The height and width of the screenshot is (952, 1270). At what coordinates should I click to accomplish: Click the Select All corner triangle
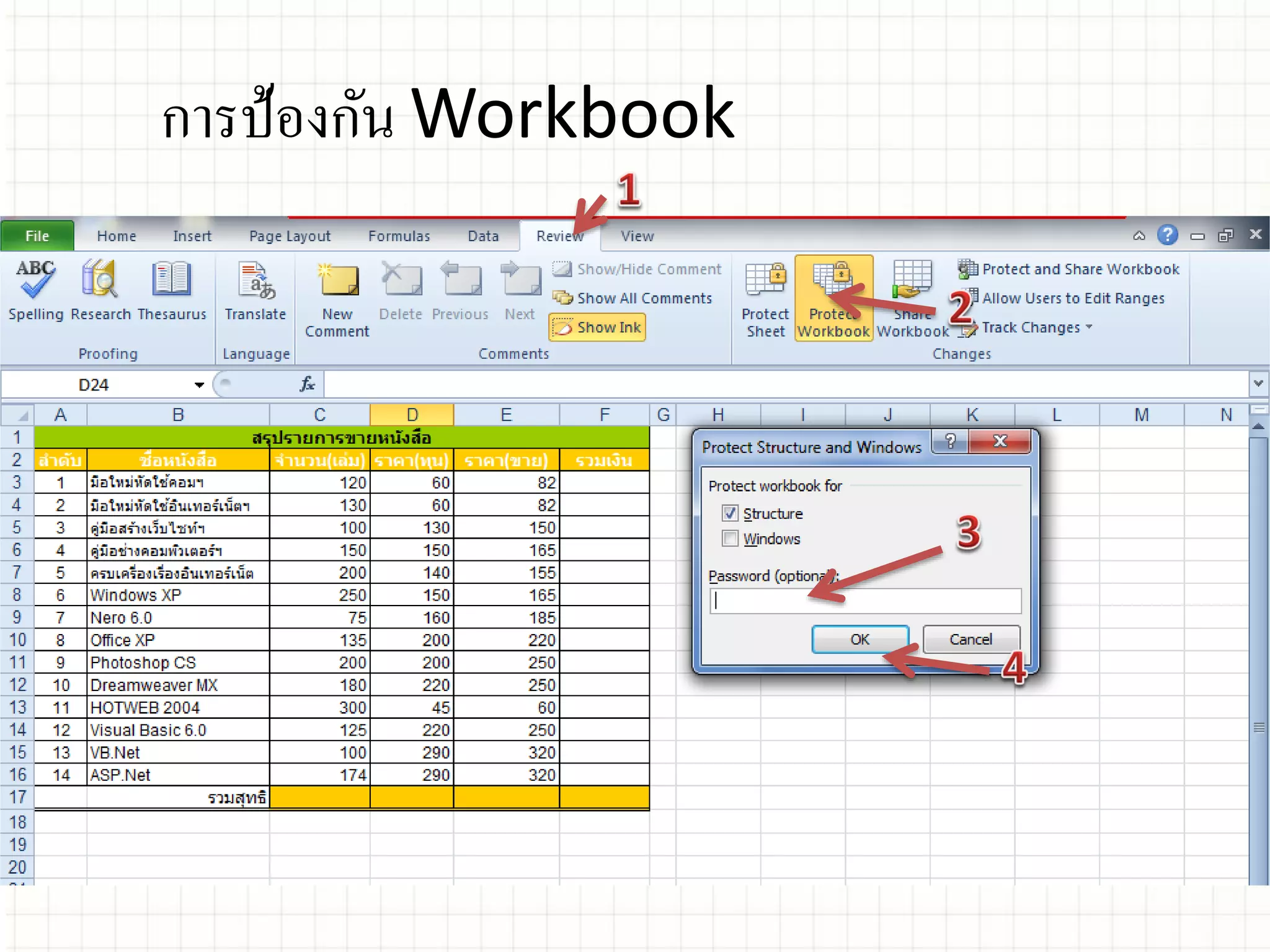pyautogui.click(x=17, y=415)
